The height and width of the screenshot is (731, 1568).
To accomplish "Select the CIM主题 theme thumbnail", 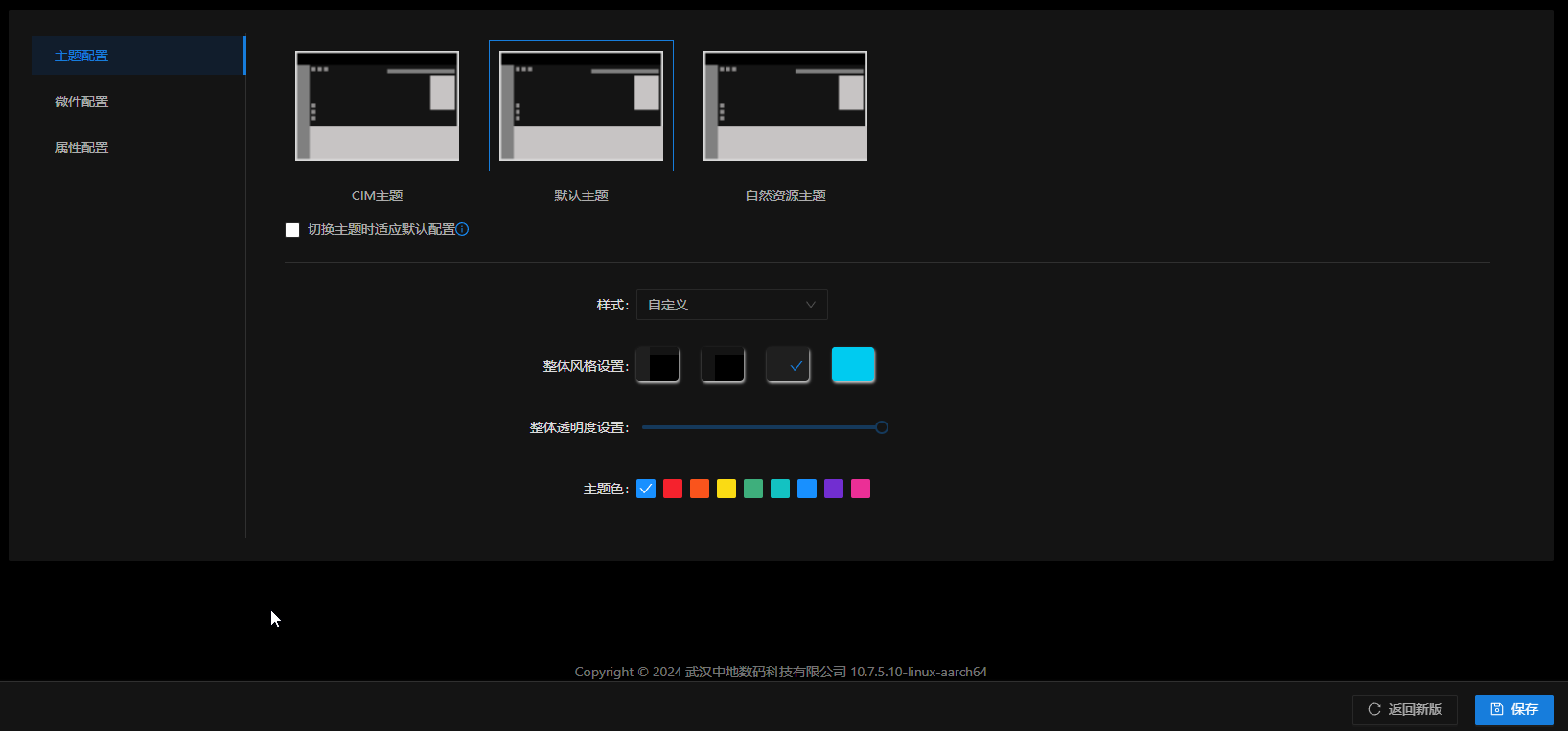I will point(377,105).
